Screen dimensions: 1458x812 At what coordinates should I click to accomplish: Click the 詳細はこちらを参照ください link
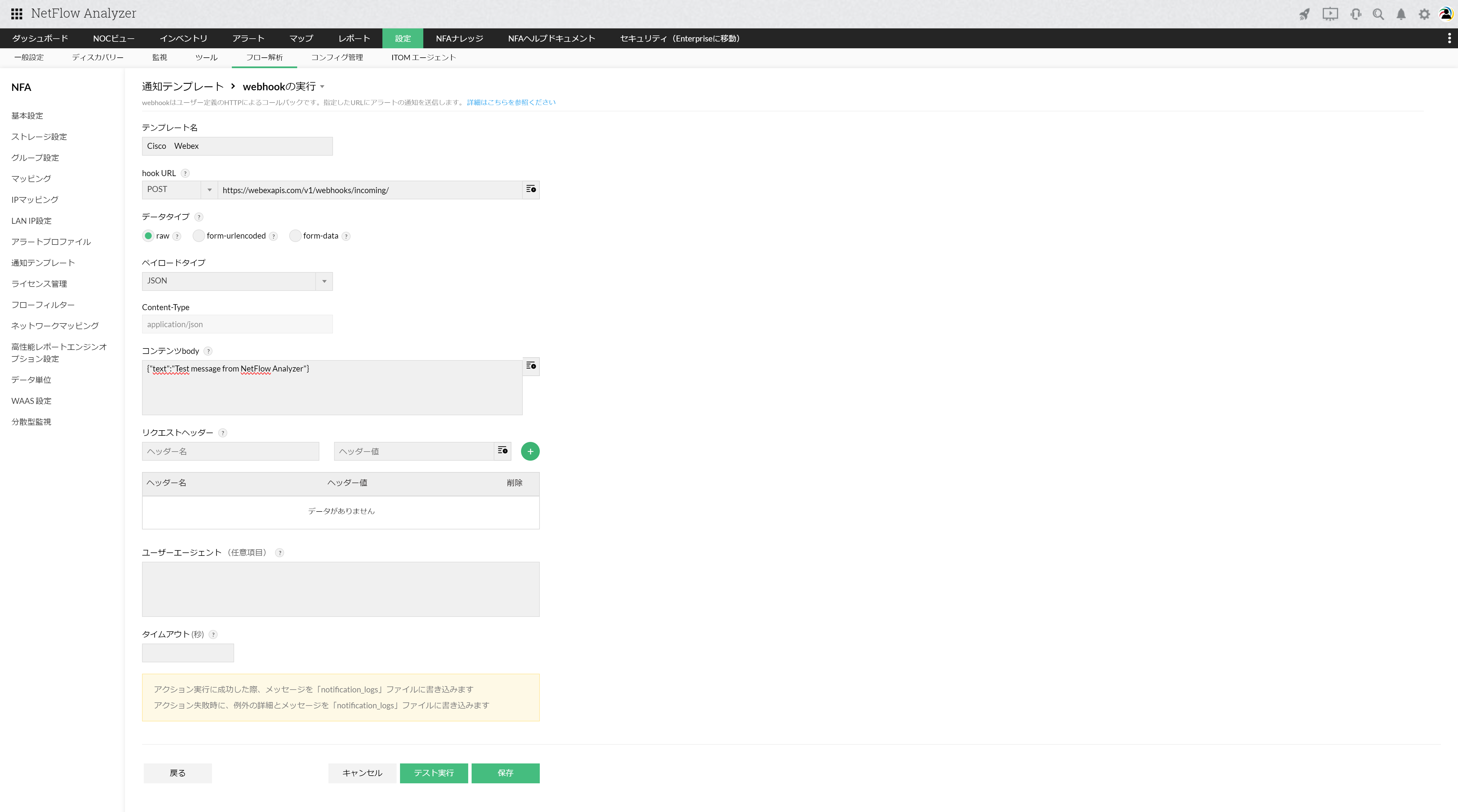[x=511, y=103]
